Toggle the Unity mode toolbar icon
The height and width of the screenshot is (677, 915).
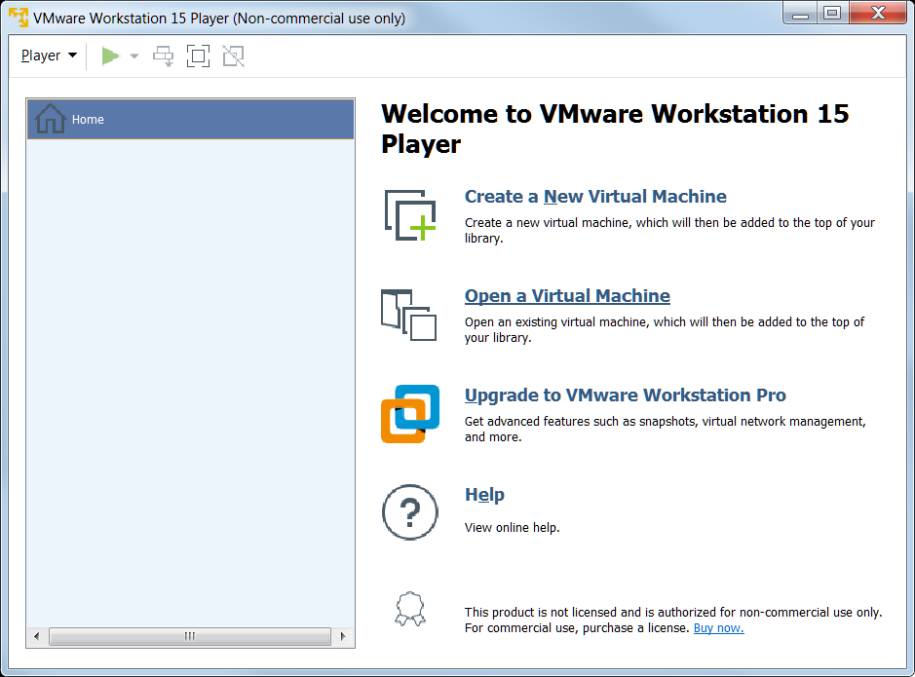[233, 56]
